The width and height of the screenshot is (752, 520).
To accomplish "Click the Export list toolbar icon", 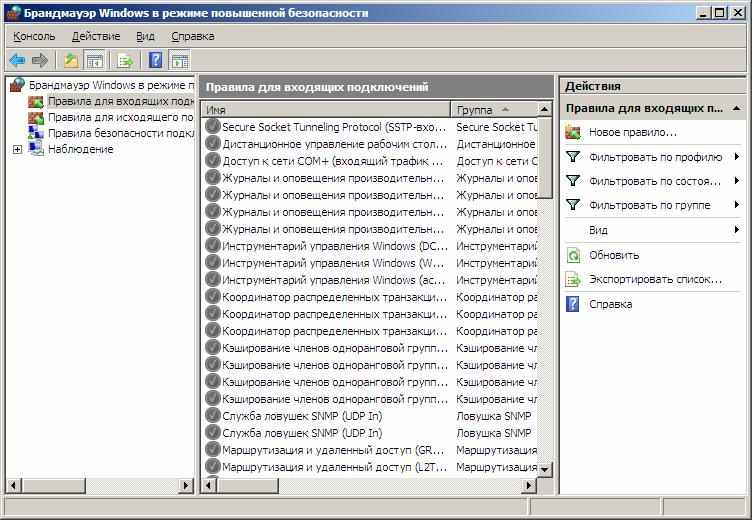I will [125, 60].
